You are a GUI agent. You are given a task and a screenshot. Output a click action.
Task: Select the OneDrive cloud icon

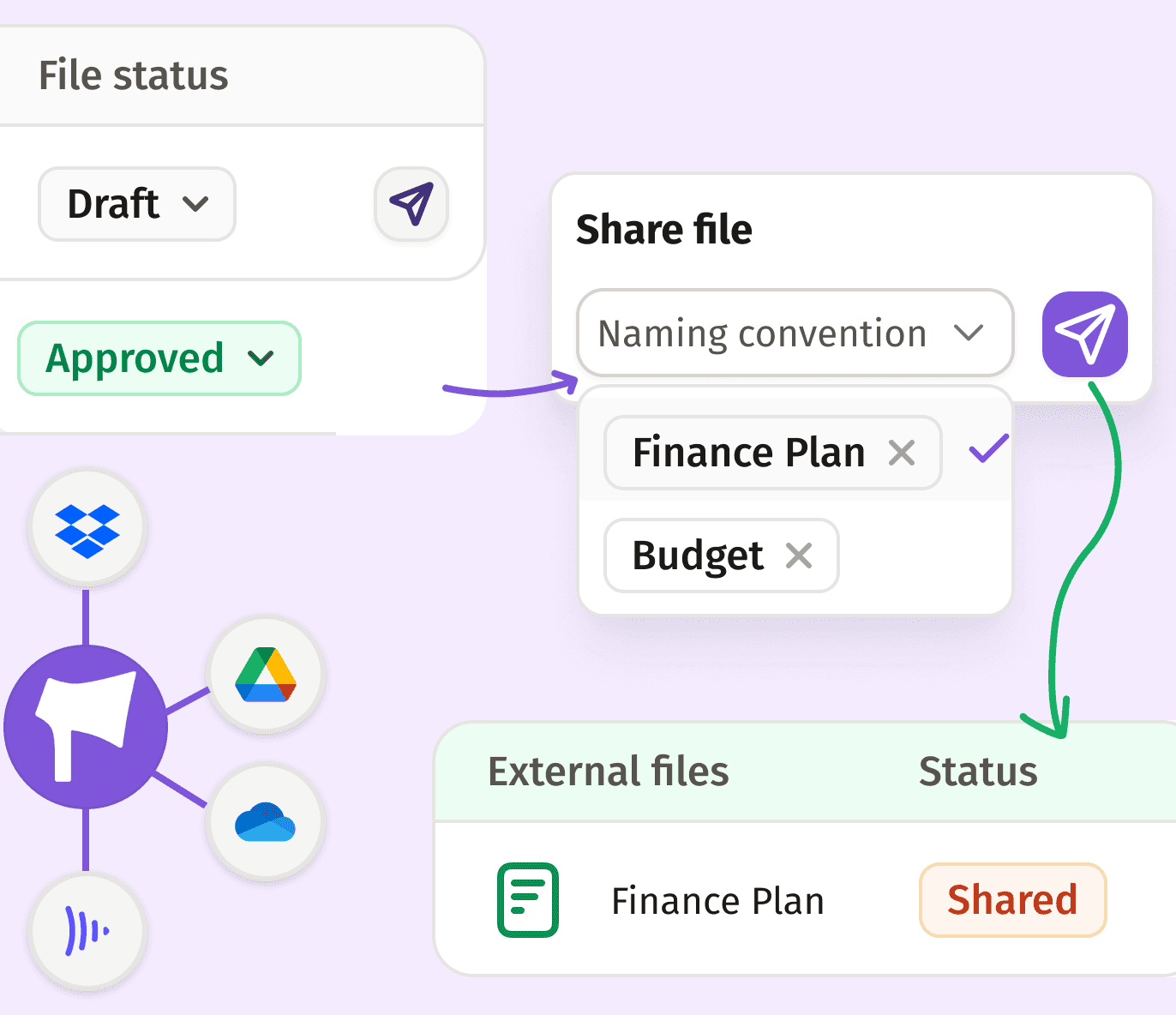pyautogui.click(x=266, y=821)
